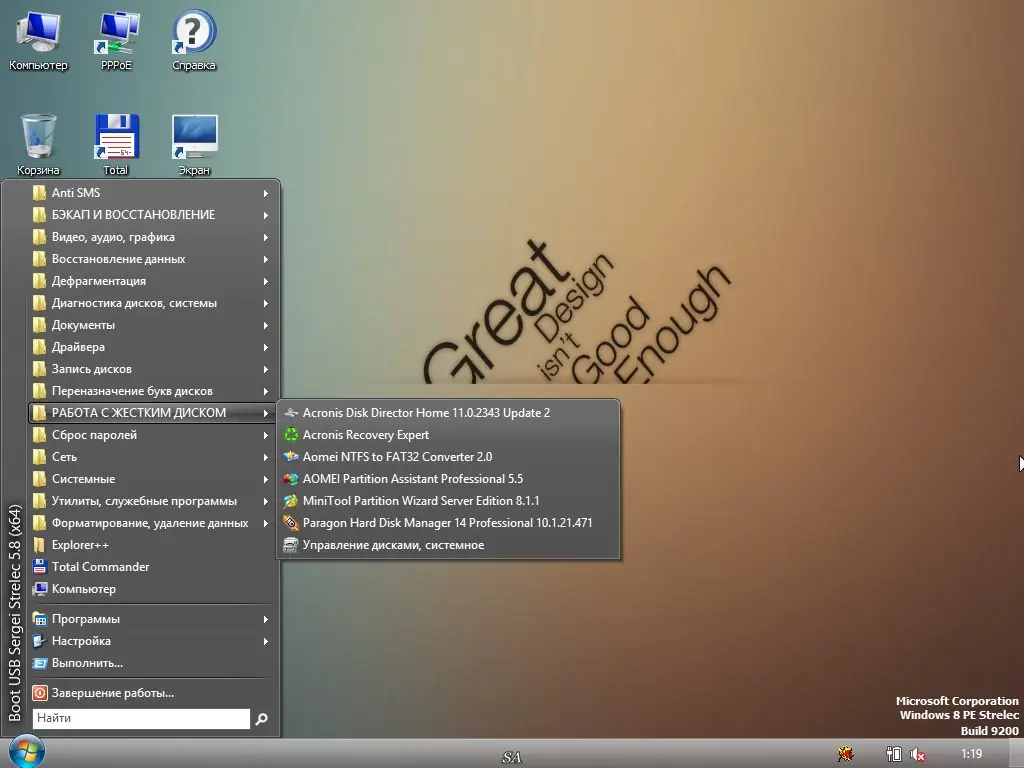This screenshot has height=768, width=1024.
Task: Click the Windows Start orb
Action: click(x=26, y=752)
